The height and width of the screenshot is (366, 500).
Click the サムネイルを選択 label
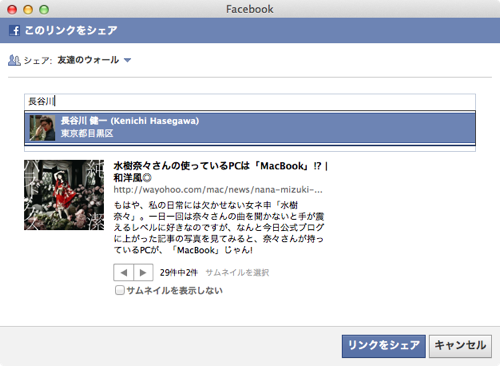click(237, 273)
